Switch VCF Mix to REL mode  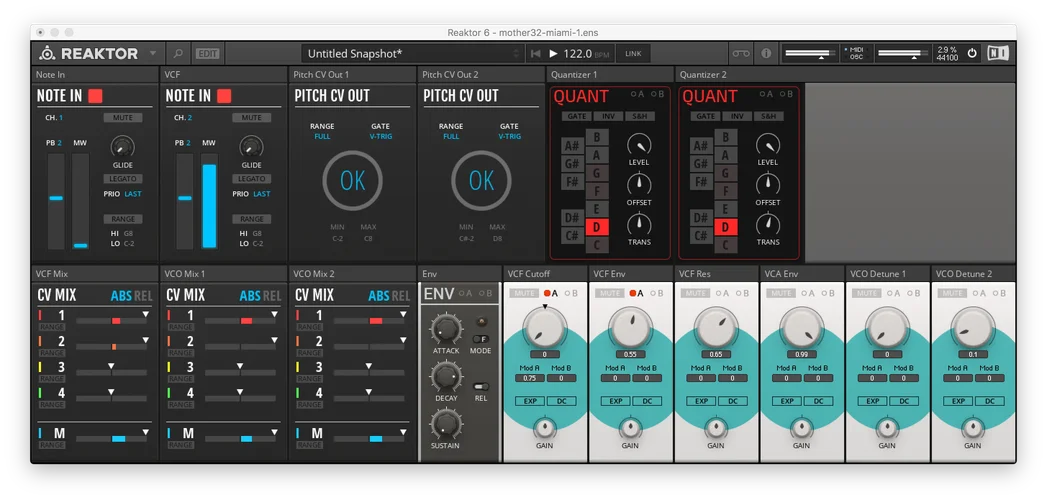click(x=143, y=296)
